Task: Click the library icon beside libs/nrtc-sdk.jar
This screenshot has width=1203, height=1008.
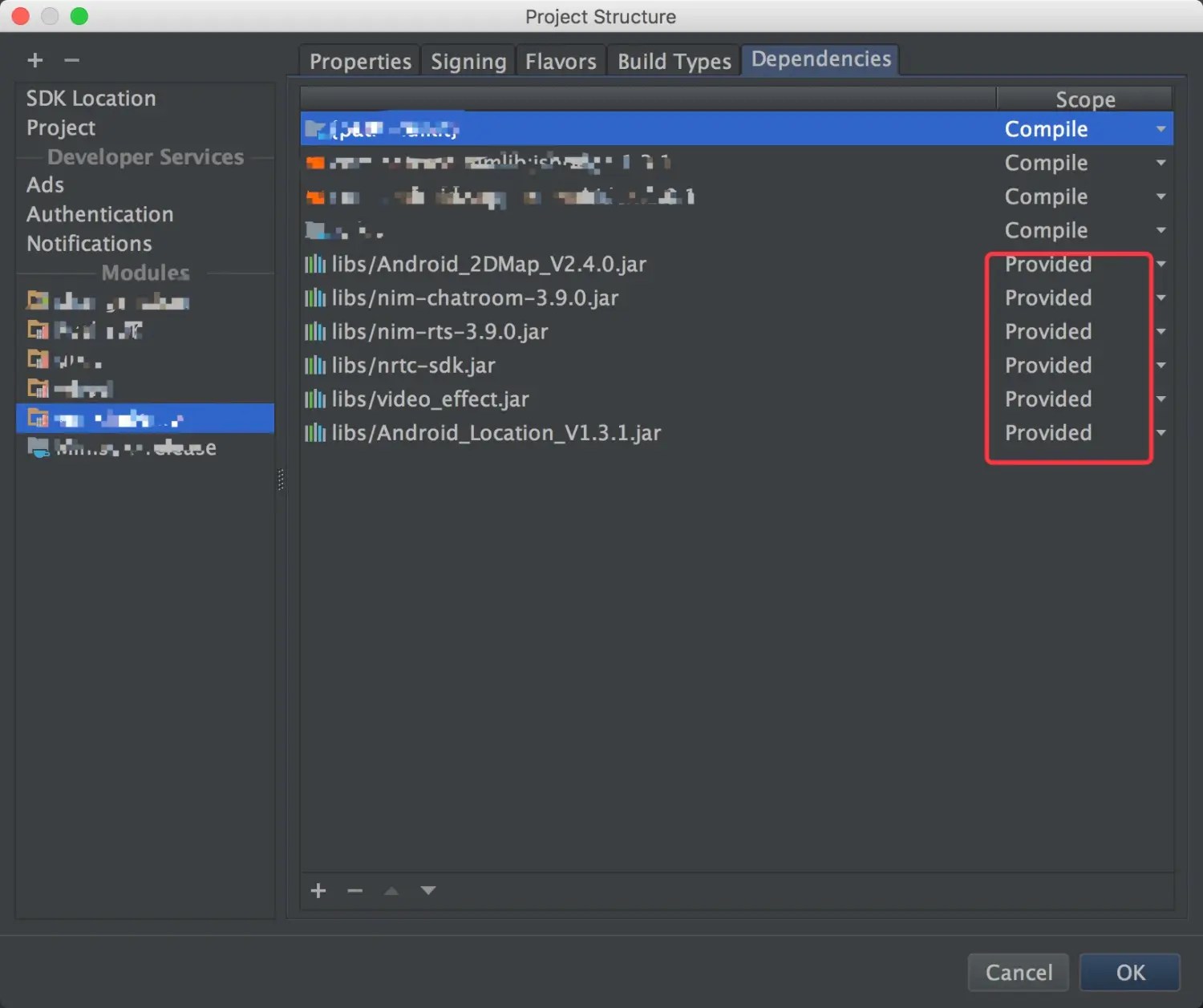Action: (315, 365)
